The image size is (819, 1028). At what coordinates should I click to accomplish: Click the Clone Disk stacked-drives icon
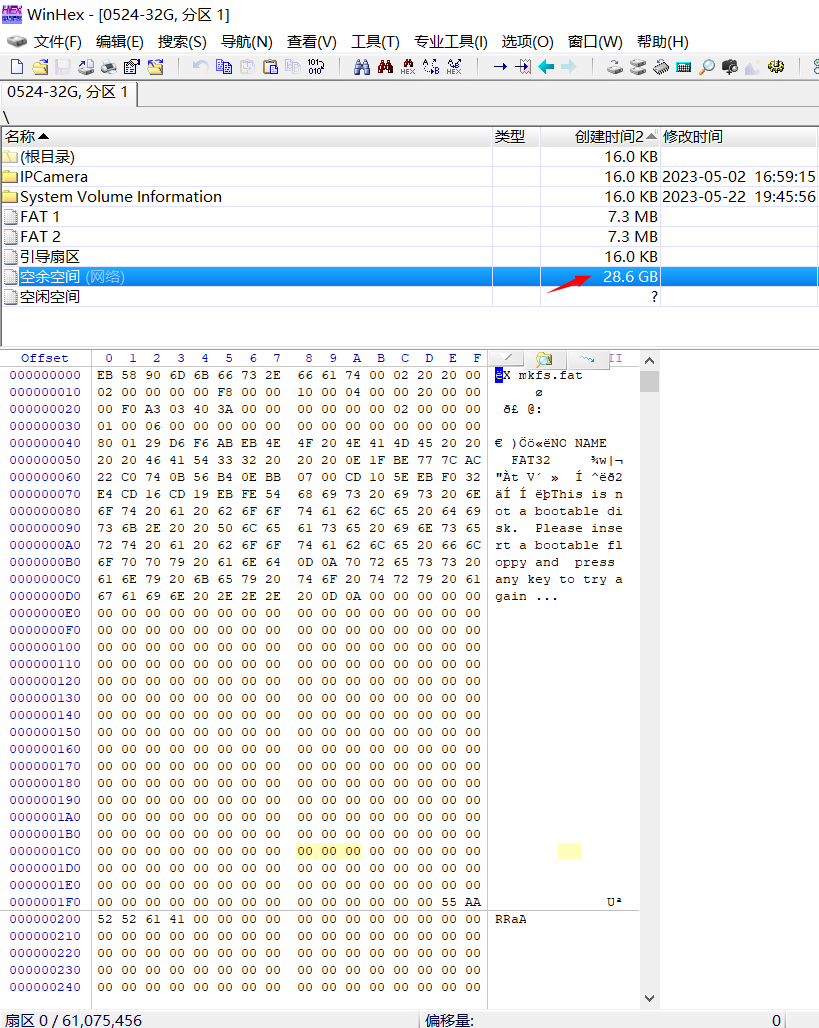click(637, 67)
